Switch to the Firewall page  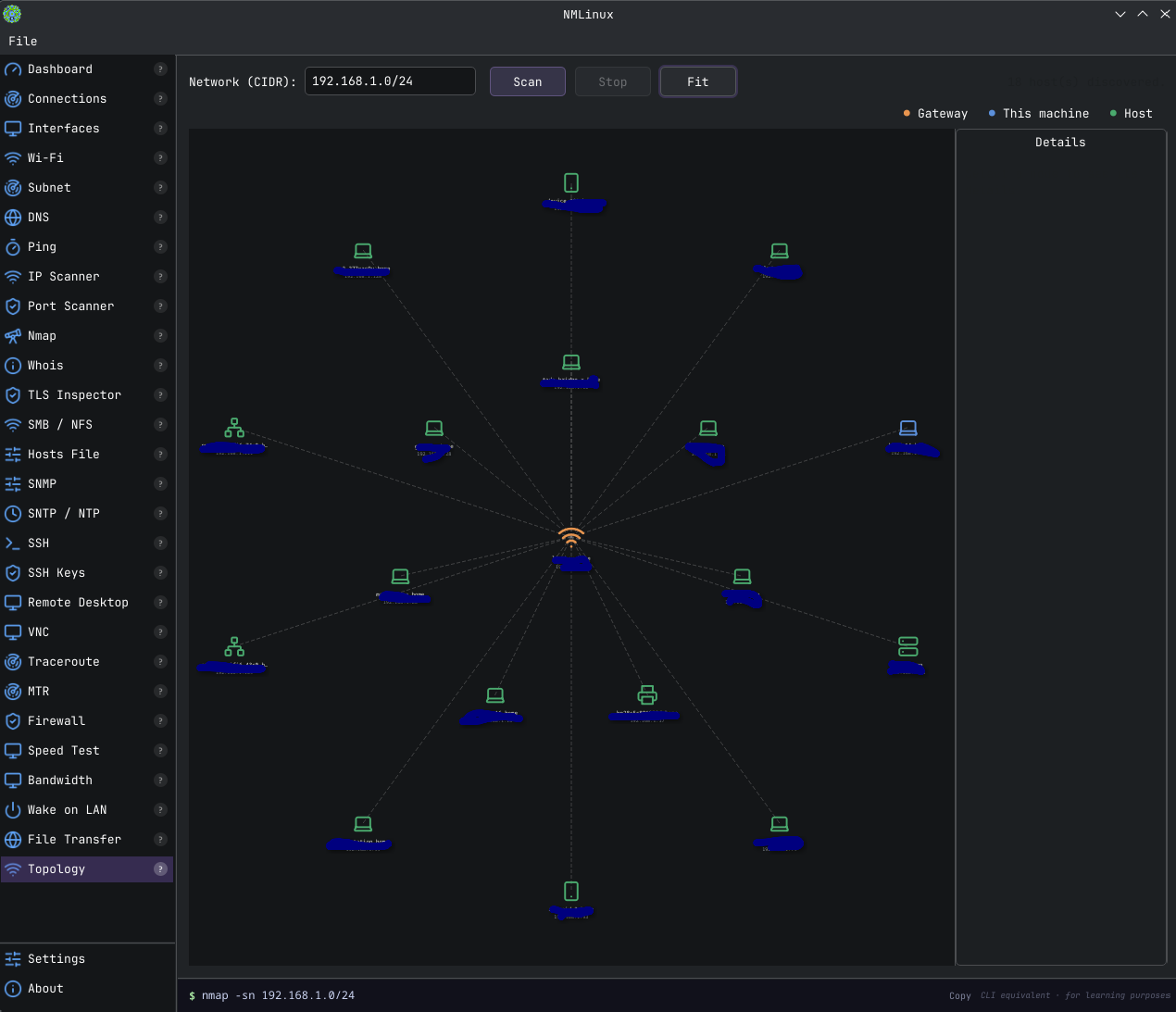tap(87, 721)
